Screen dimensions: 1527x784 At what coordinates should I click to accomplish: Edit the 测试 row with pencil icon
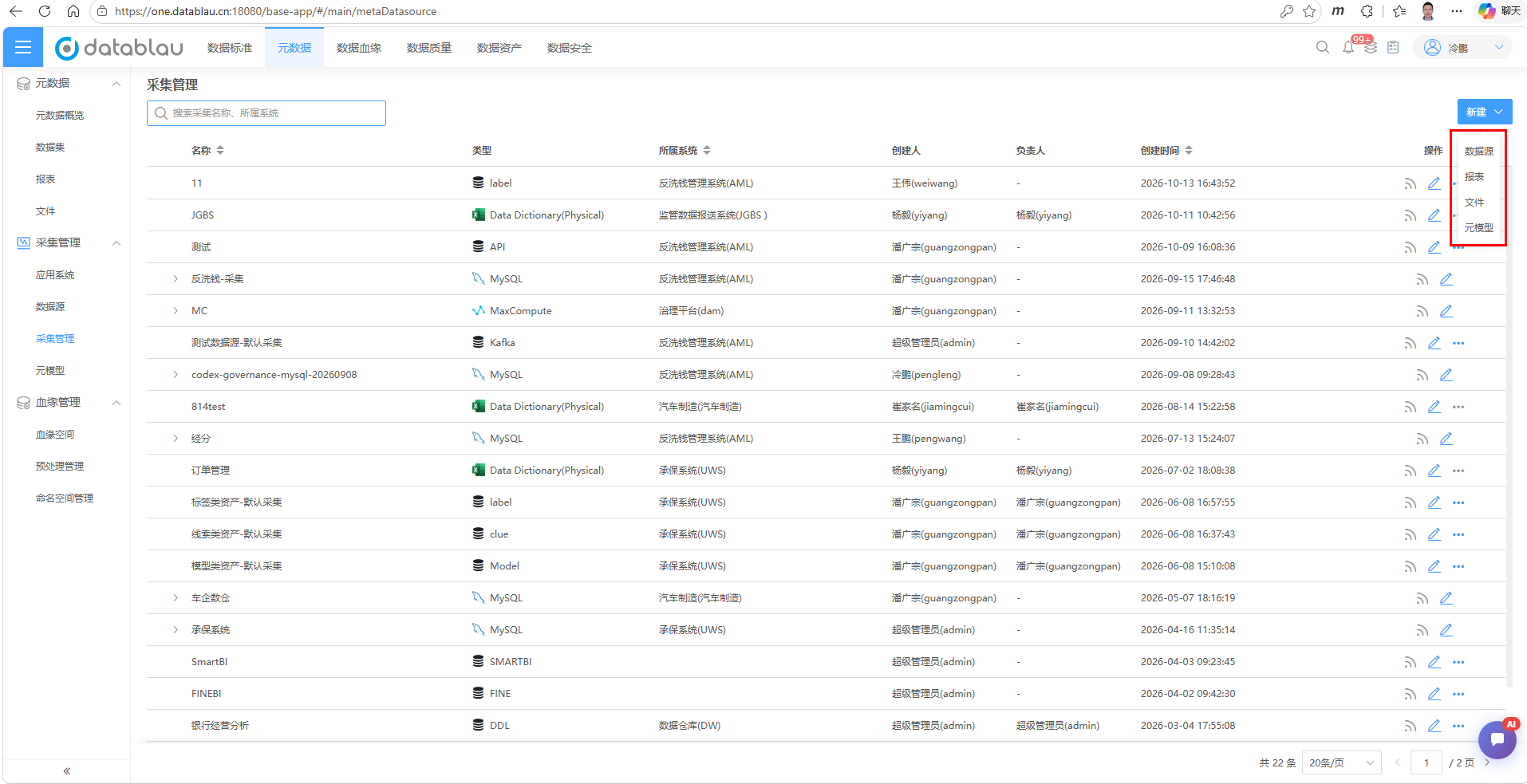click(x=1434, y=247)
